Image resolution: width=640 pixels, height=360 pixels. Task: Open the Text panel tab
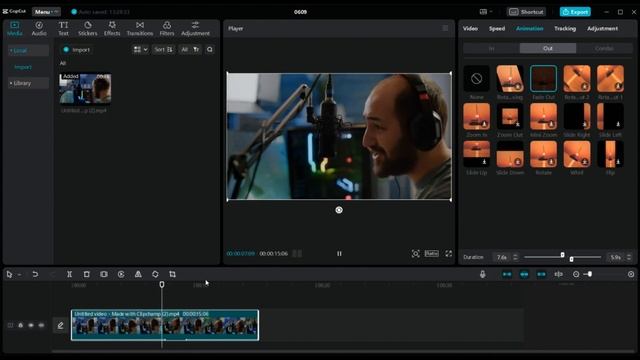click(63, 29)
